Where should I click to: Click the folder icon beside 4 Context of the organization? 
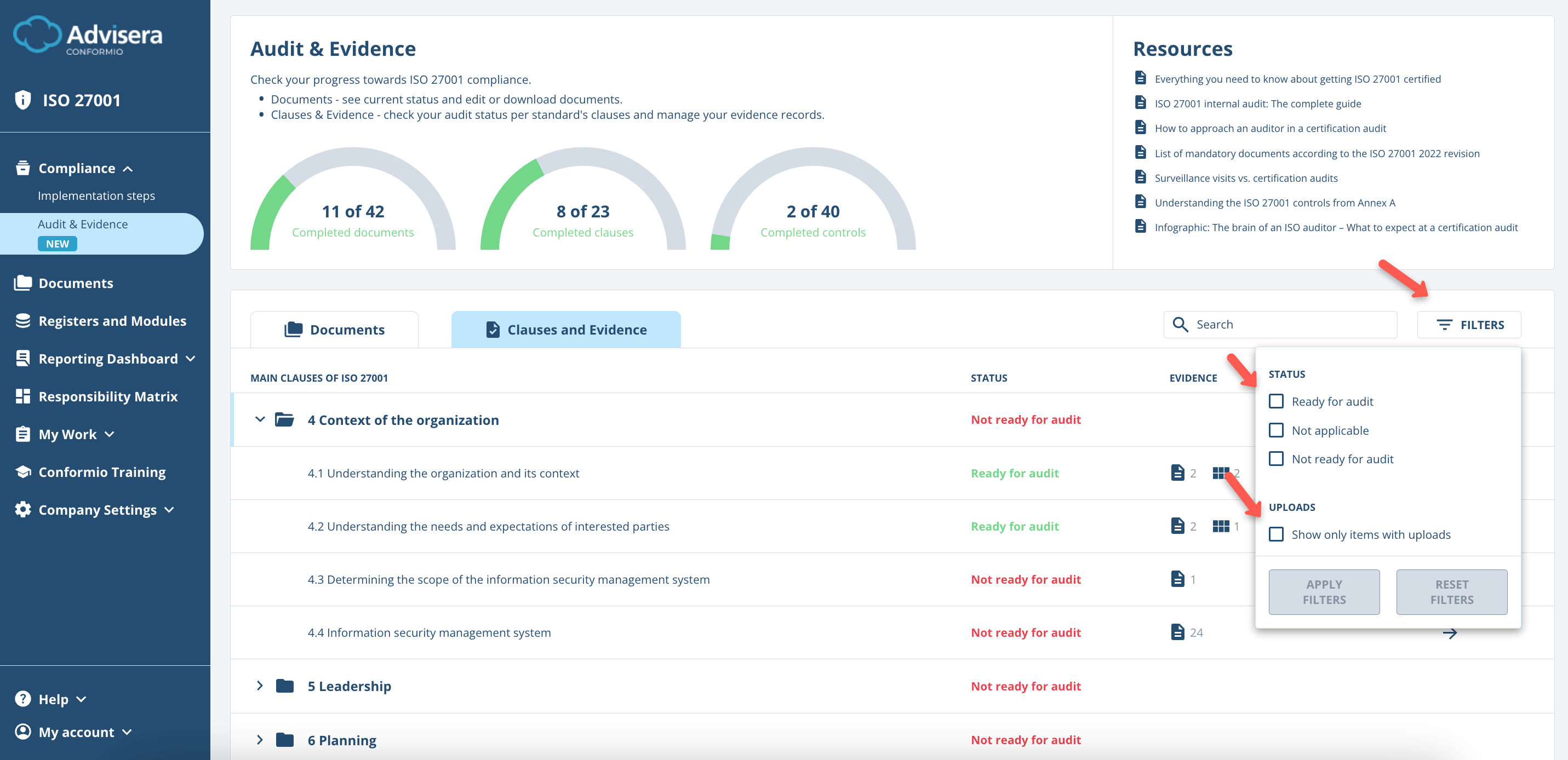pos(285,419)
